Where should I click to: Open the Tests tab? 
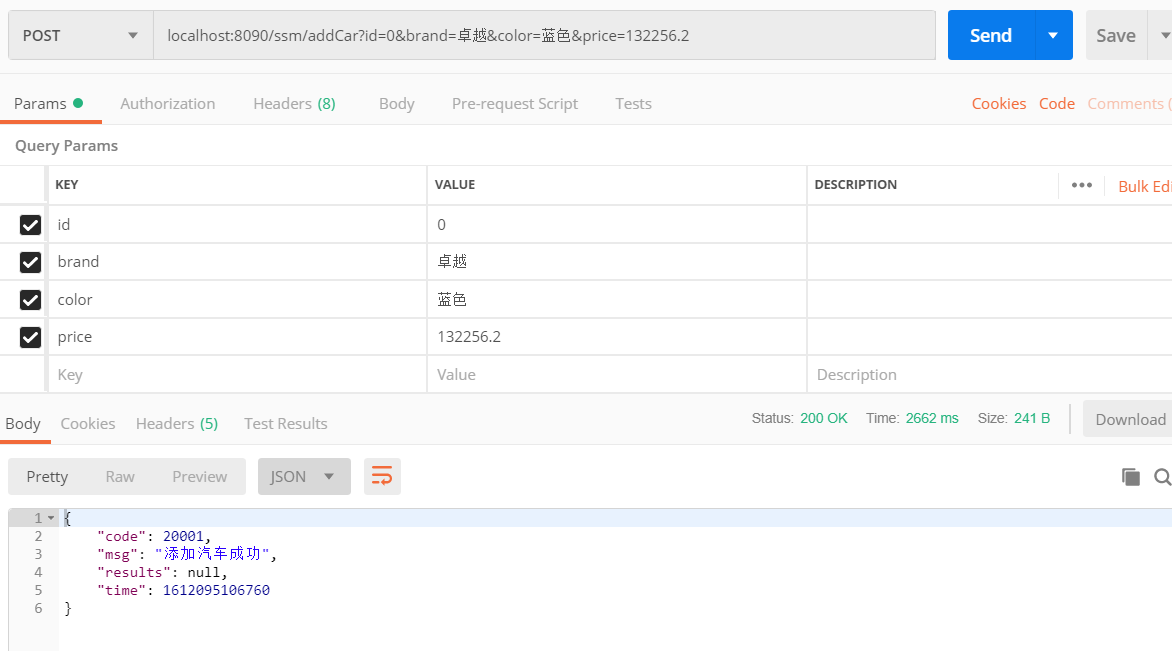pyautogui.click(x=633, y=104)
